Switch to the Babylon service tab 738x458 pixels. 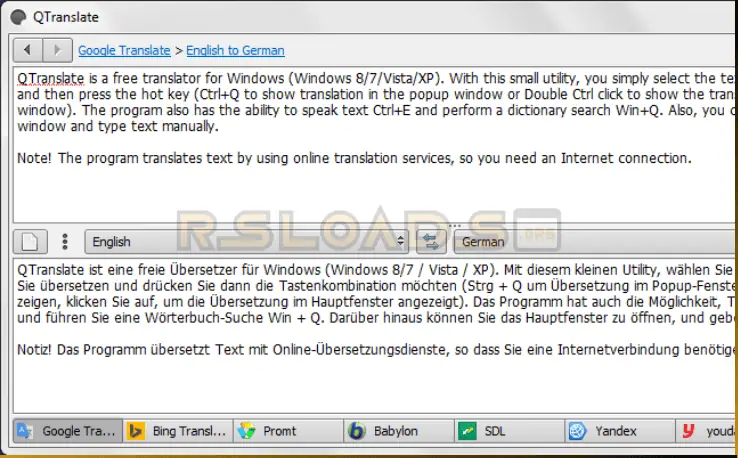(x=399, y=431)
